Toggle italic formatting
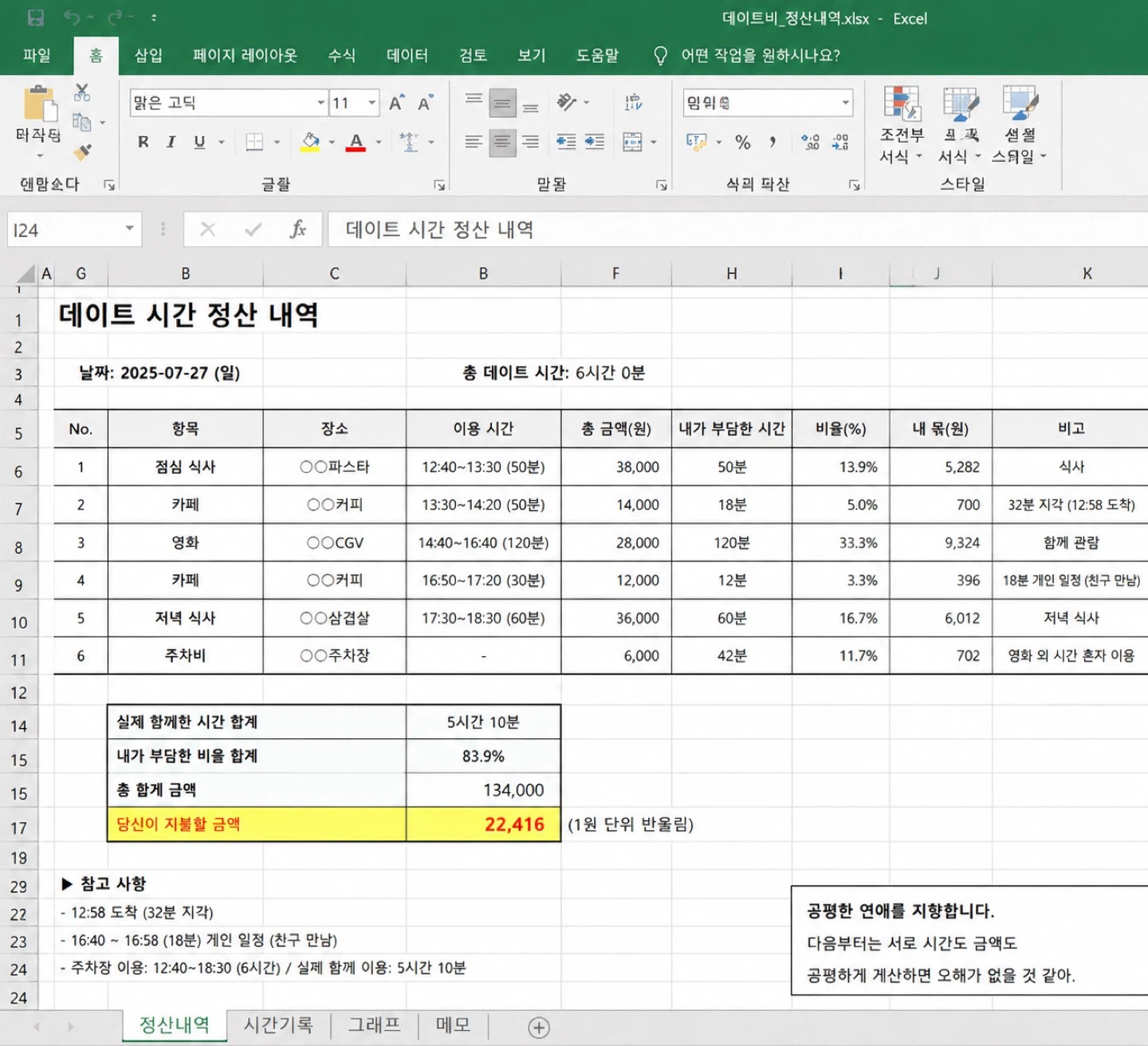This screenshot has width=1148, height=1046. [x=171, y=142]
